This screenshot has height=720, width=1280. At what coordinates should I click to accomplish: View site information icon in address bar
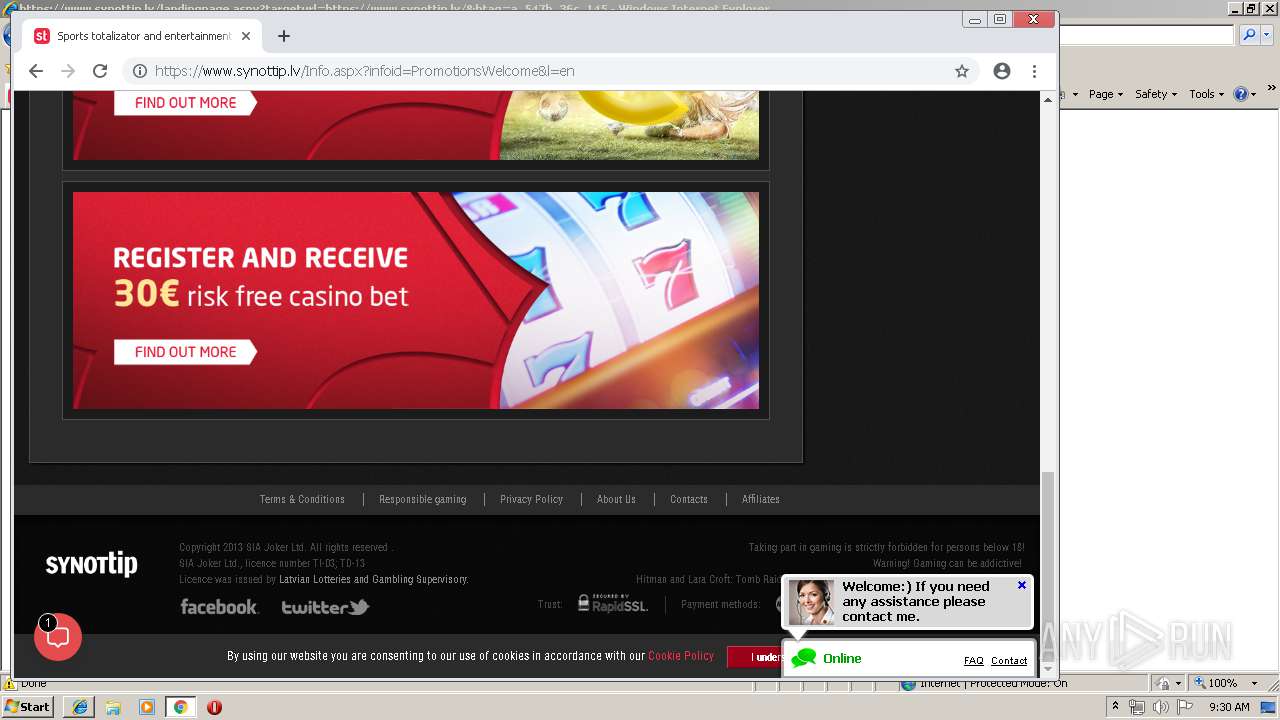point(140,71)
